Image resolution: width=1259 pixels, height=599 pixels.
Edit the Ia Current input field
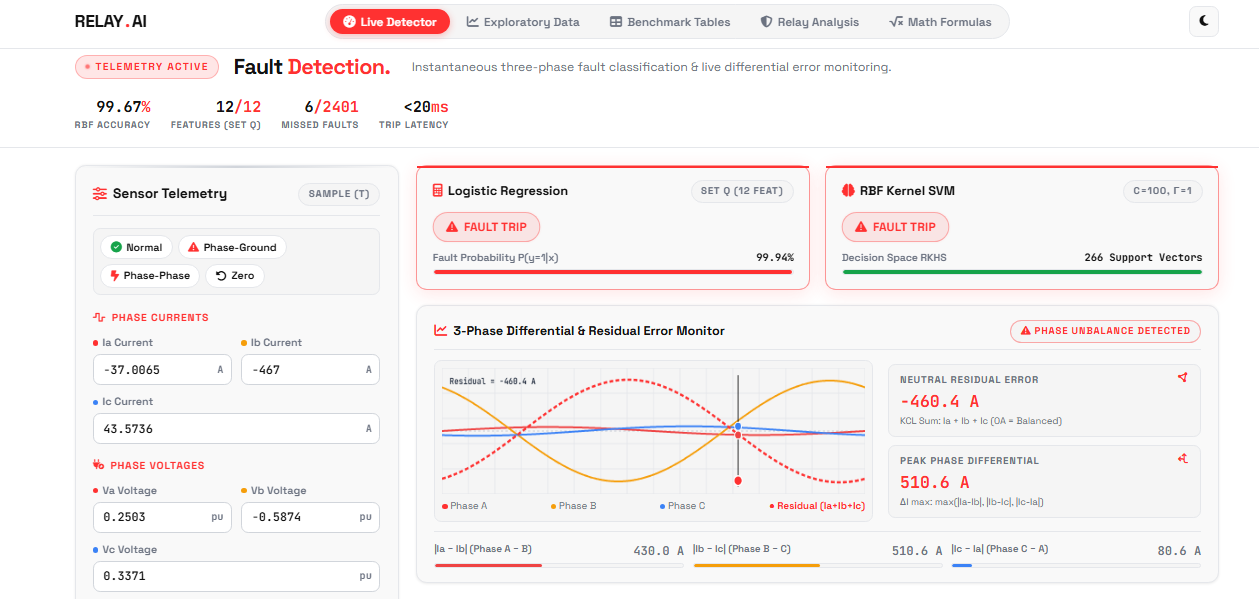coord(162,369)
